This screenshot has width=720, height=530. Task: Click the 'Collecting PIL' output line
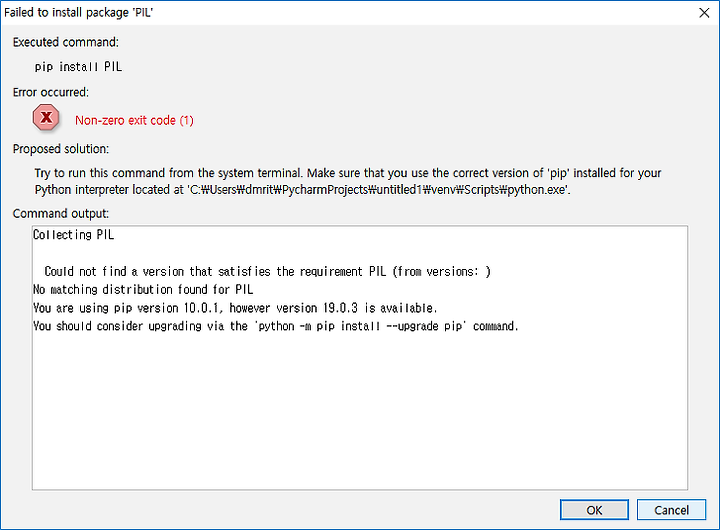[73, 235]
